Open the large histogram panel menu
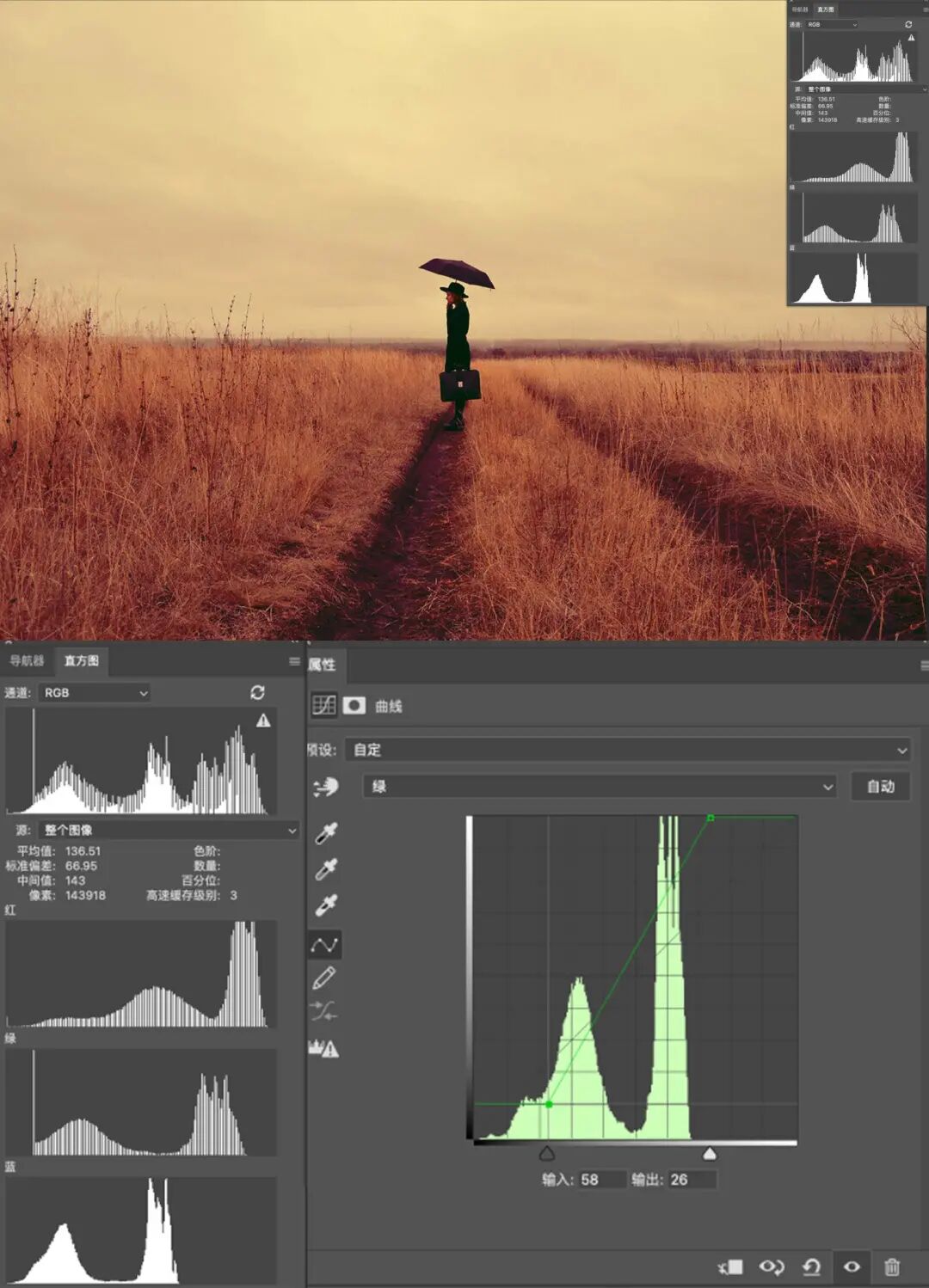 tap(295, 661)
